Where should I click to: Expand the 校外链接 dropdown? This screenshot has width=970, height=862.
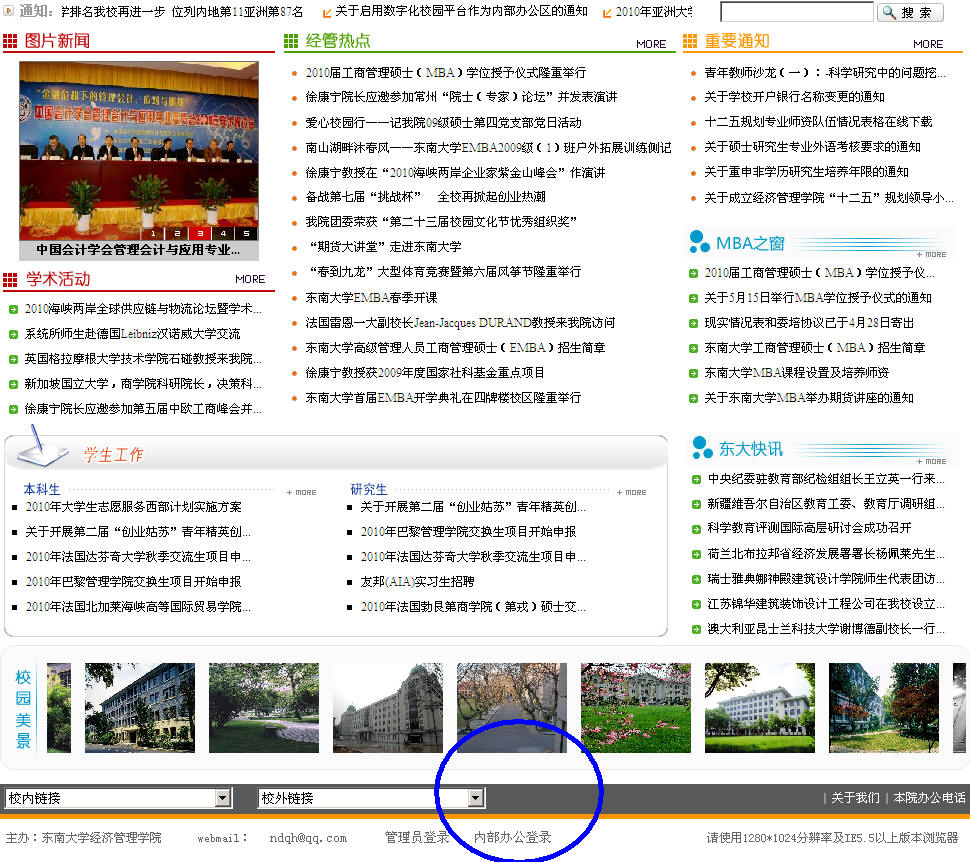[476, 798]
